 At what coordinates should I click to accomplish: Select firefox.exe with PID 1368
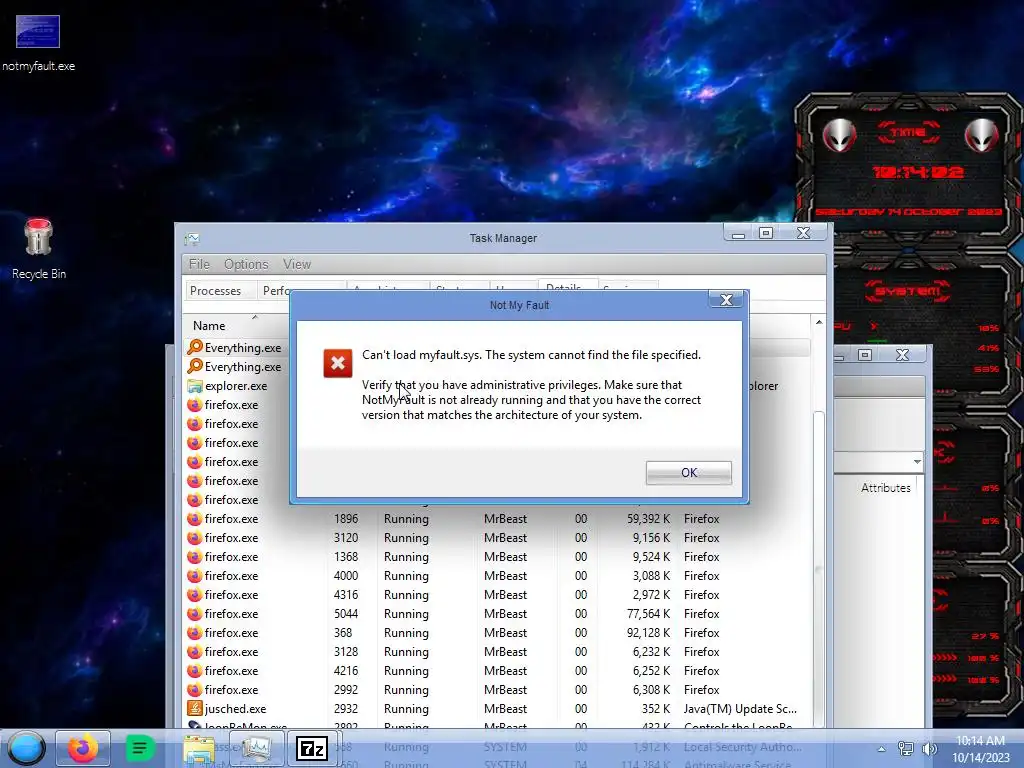click(496, 556)
